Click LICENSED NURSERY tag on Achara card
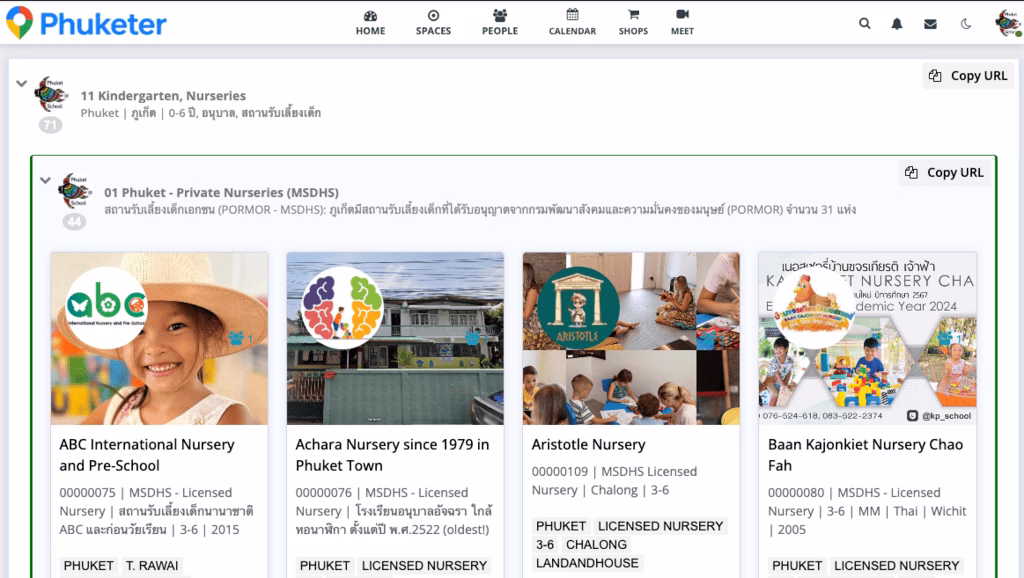The height and width of the screenshot is (578, 1024). click(424, 566)
